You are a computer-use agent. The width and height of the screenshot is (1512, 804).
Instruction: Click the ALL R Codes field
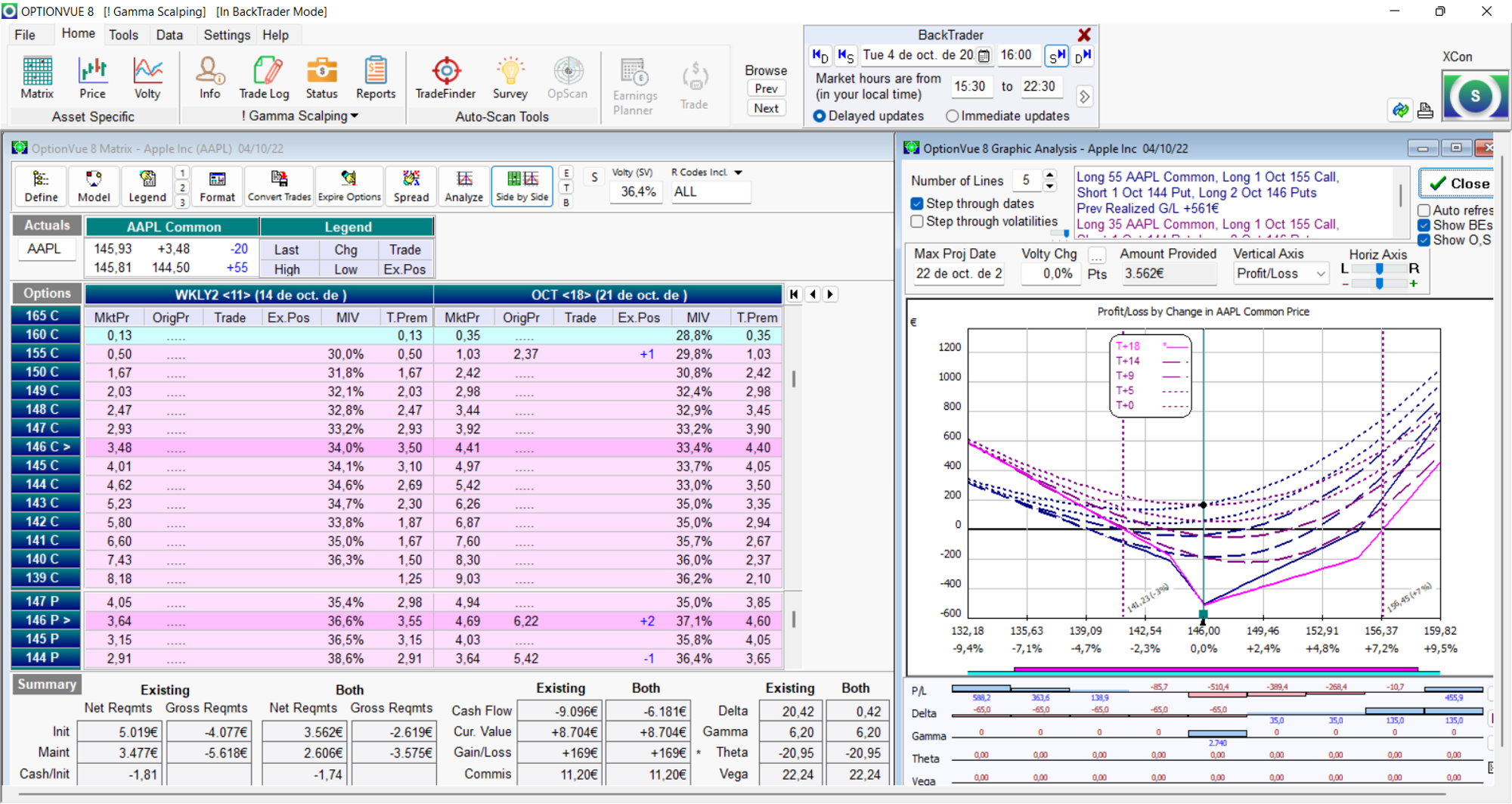click(711, 192)
